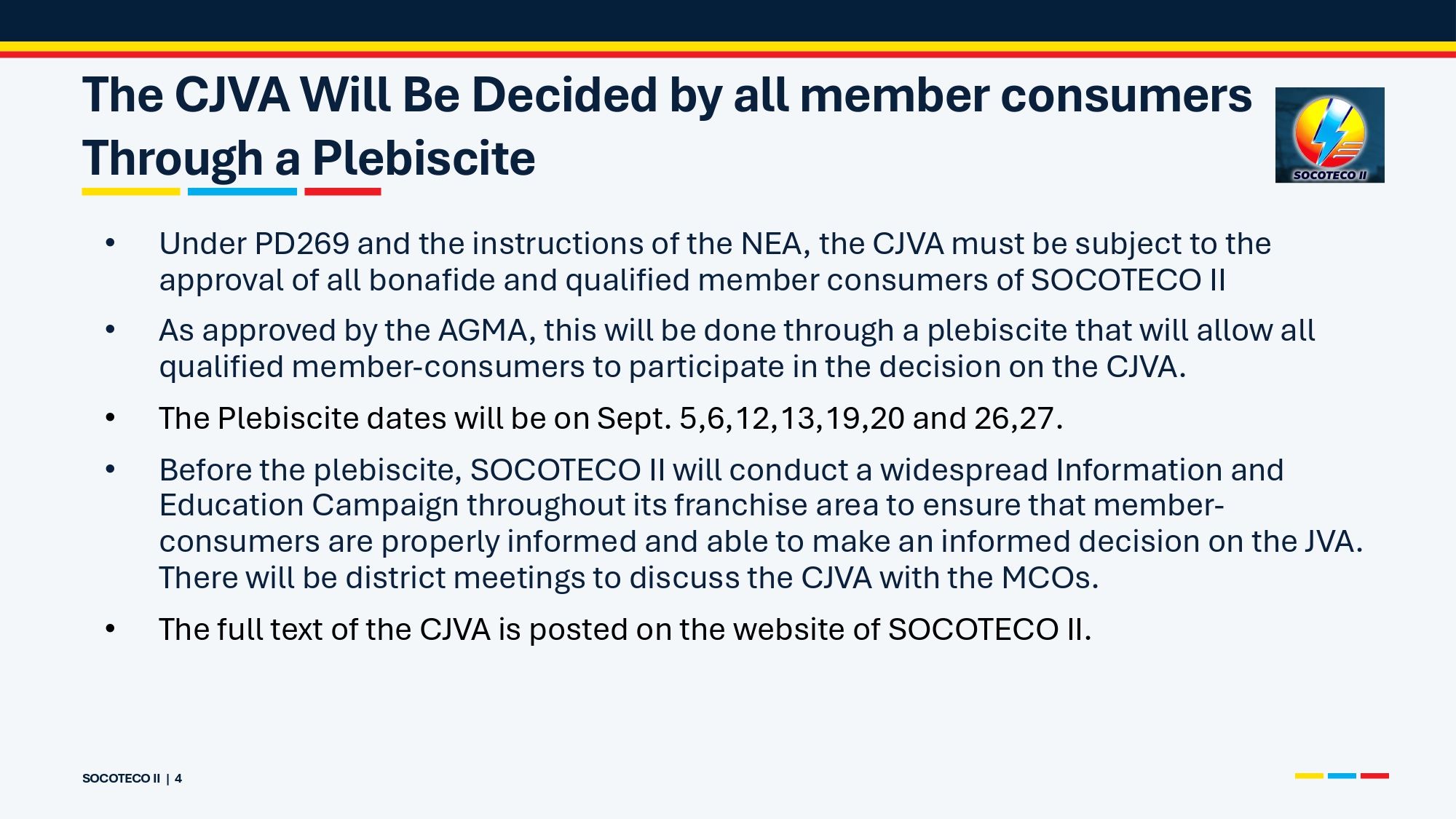This screenshot has height=819, width=1456.
Task: Click the 'SOCOTECO II | 4' footer text
Action: 132,778
